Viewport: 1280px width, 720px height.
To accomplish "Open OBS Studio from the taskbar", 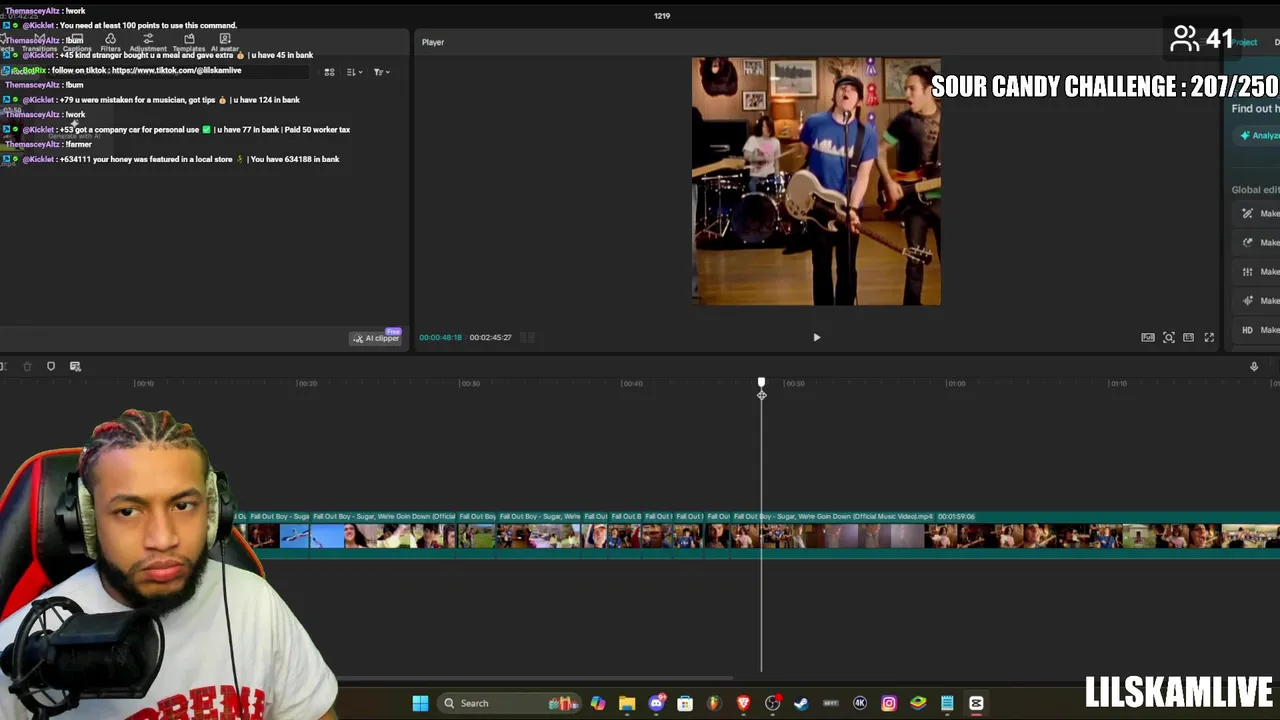I will [x=772, y=703].
